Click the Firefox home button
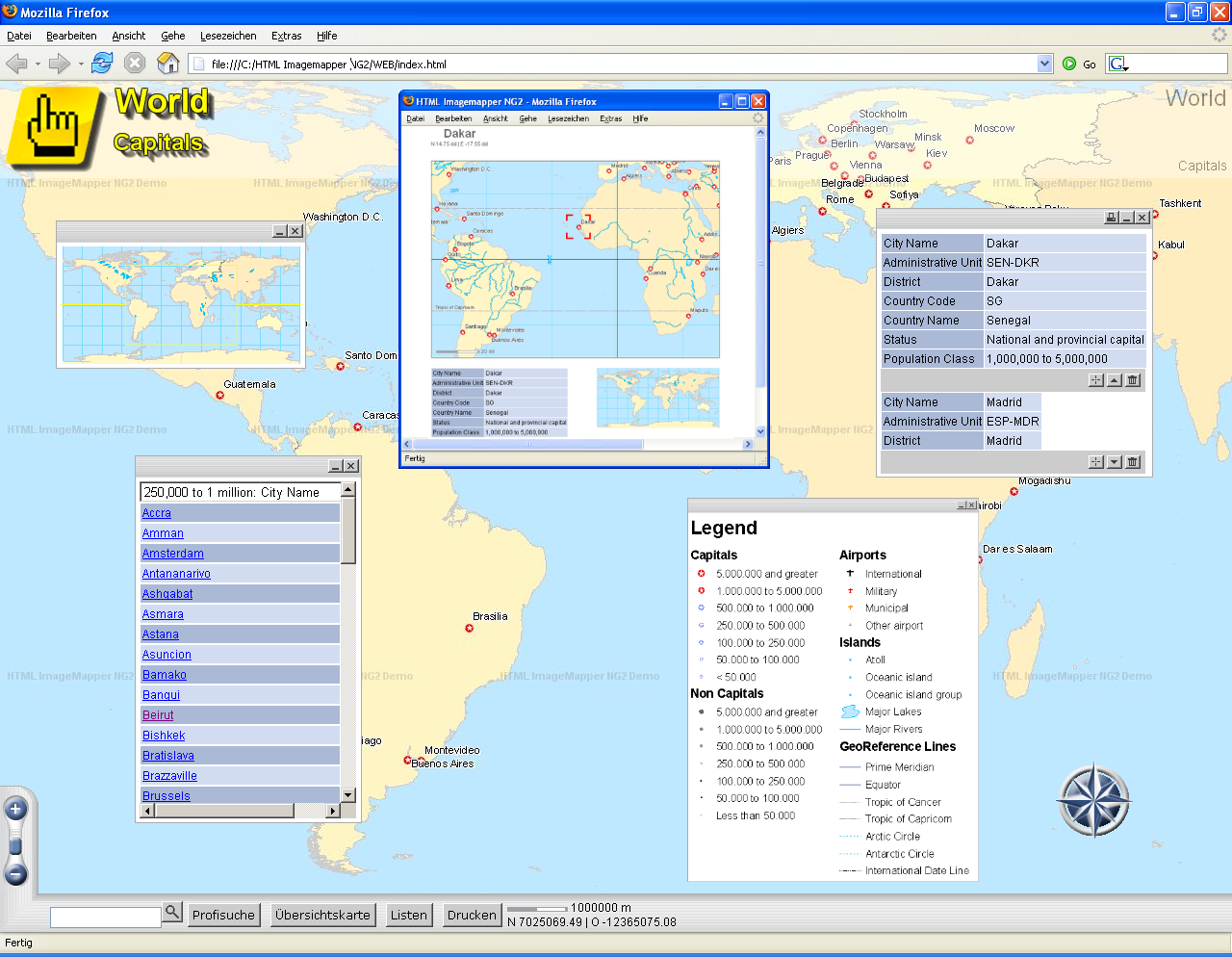 (x=168, y=64)
